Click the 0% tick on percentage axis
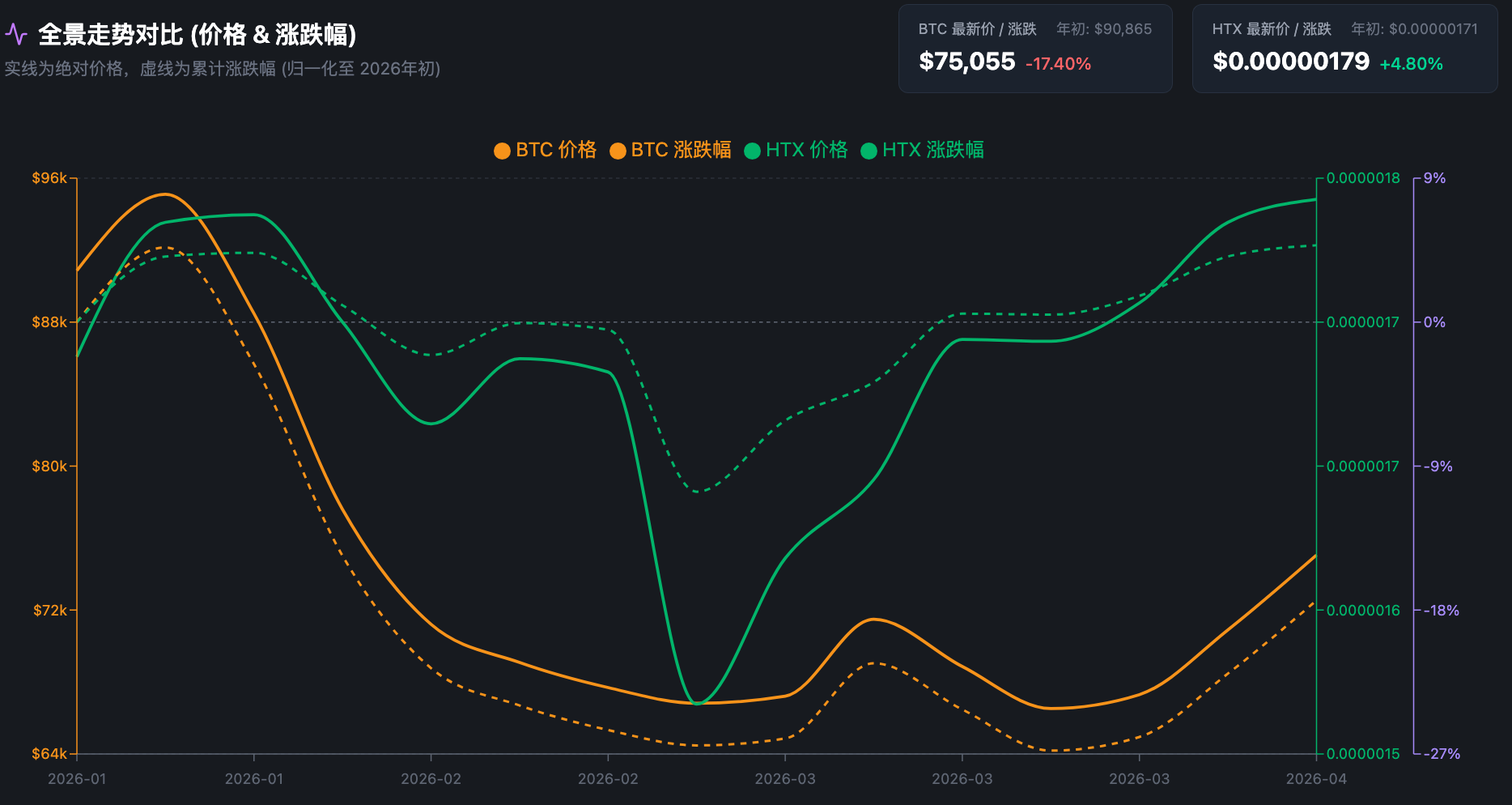The width and height of the screenshot is (1512, 805). click(1434, 322)
